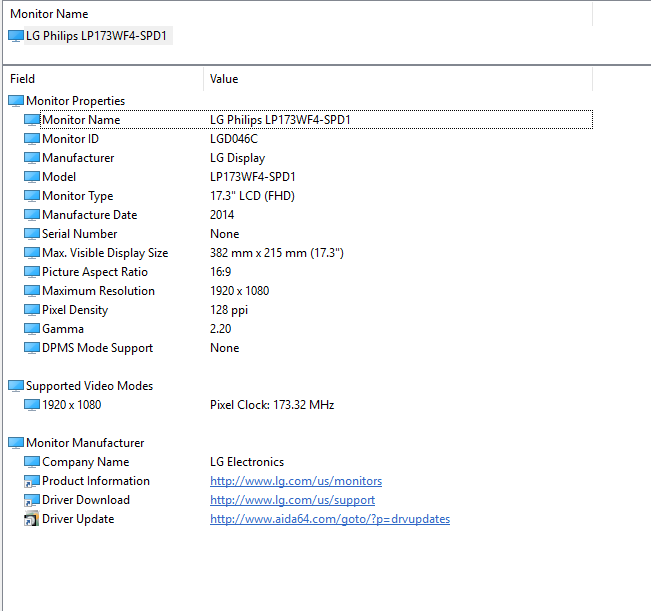Image resolution: width=651 pixels, height=611 pixels.
Task: Click the shortcut icon beside Driver Download
Action: [32, 501]
